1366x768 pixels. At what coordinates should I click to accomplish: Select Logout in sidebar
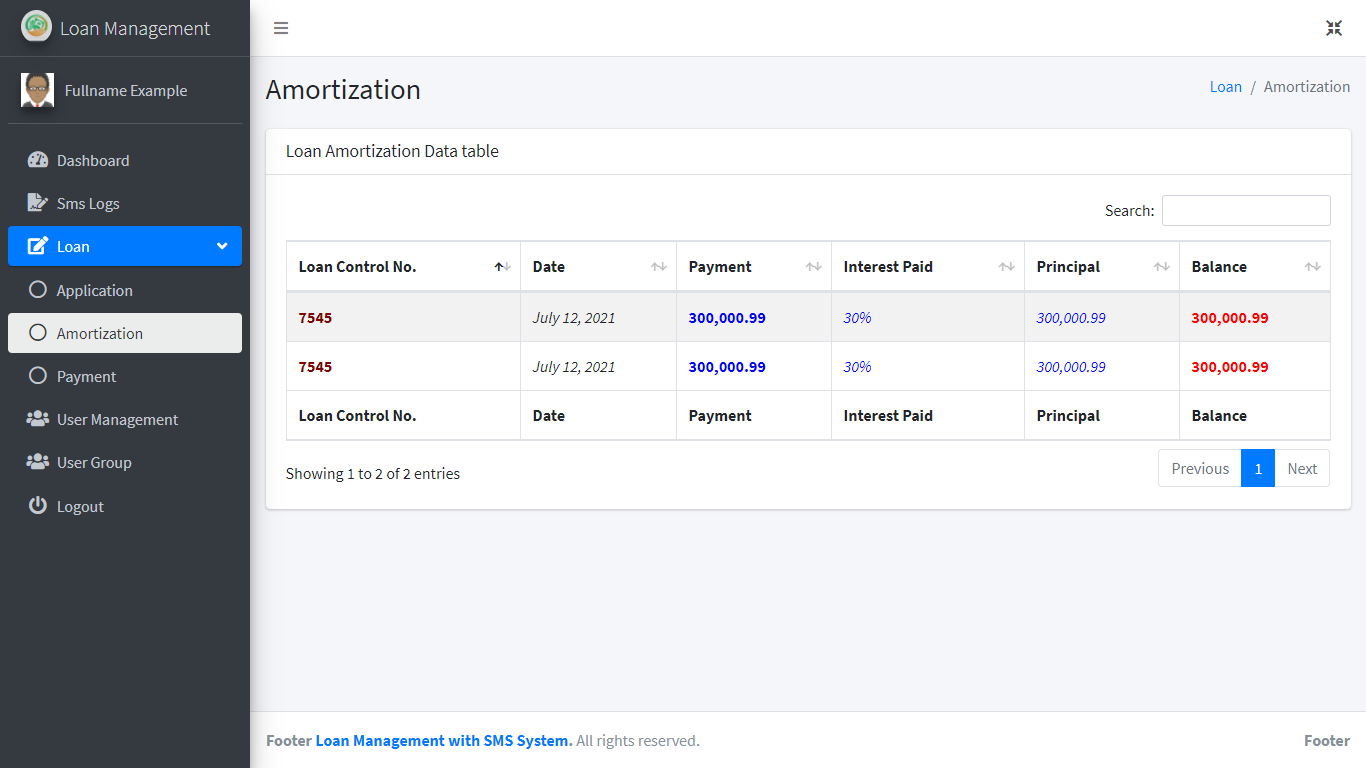pos(125,506)
